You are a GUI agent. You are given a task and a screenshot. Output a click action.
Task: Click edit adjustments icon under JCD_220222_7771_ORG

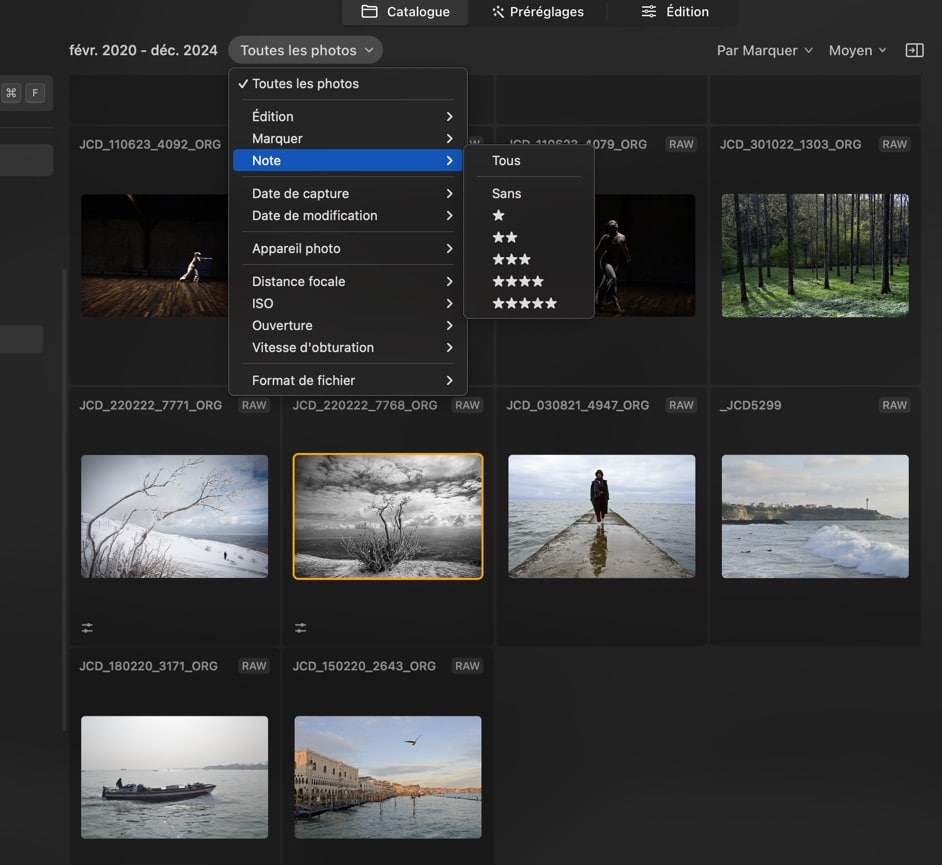[x=87, y=628]
